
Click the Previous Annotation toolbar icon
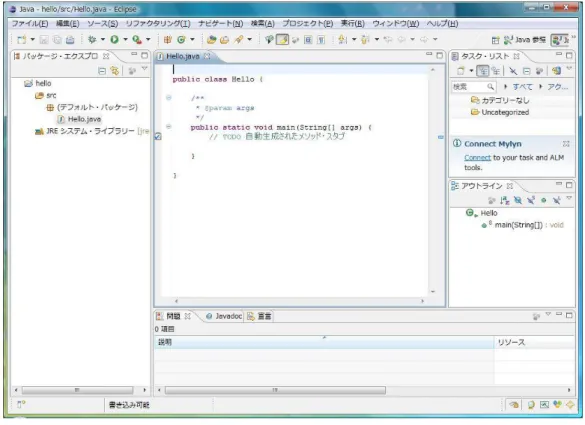pos(365,40)
